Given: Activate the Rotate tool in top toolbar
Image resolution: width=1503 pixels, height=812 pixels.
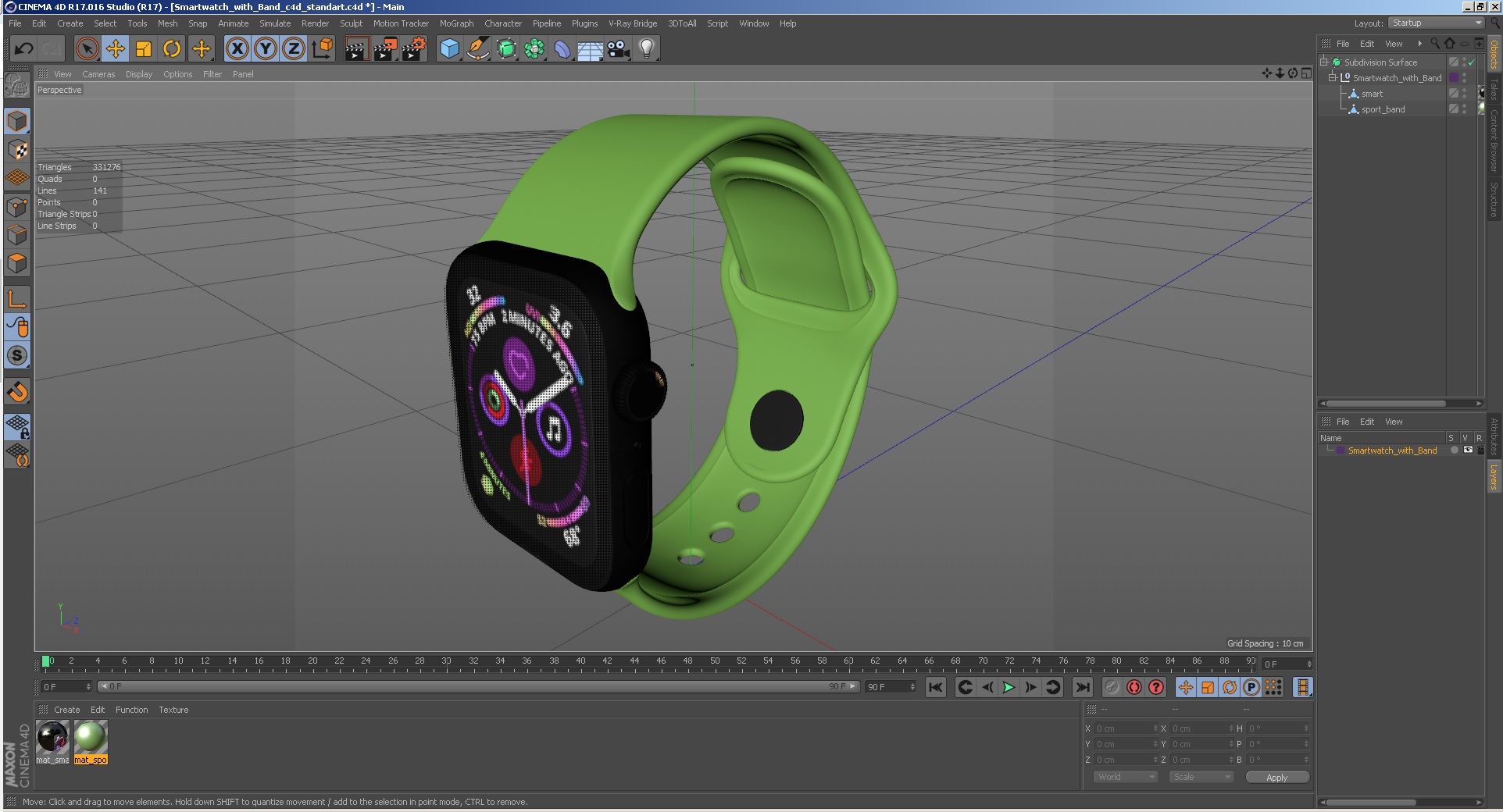Looking at the screenshot, I should (x=172, y=49).
